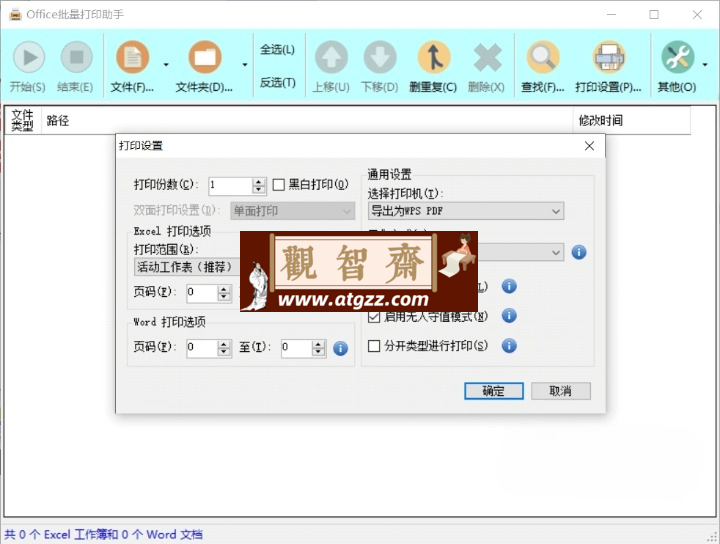This screenshot has height=544, width=720.
Task: Confirm settings with 确定 button
Action: coord(494,391)
